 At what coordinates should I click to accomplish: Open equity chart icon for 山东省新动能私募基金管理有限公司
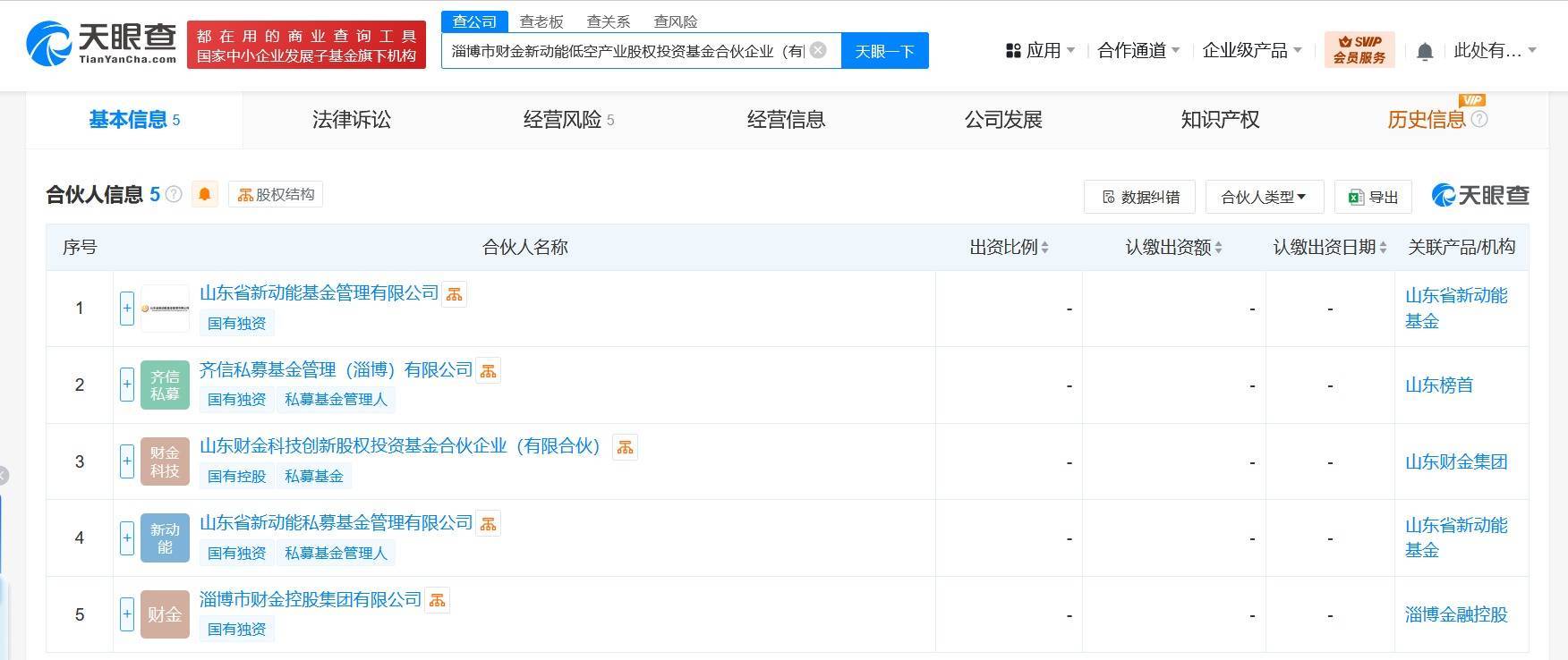pyautogui.click(x=488, y=524)
